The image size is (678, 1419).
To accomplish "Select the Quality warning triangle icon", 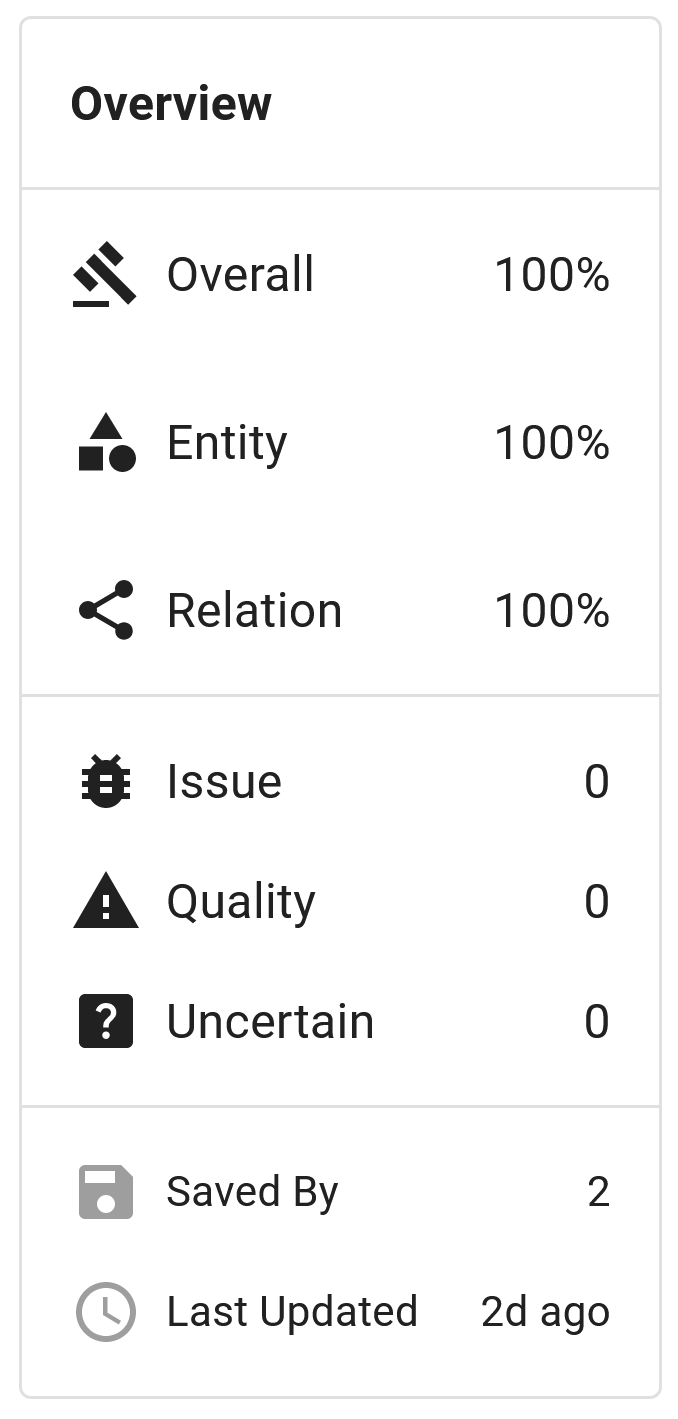I will tap(104, 900).
